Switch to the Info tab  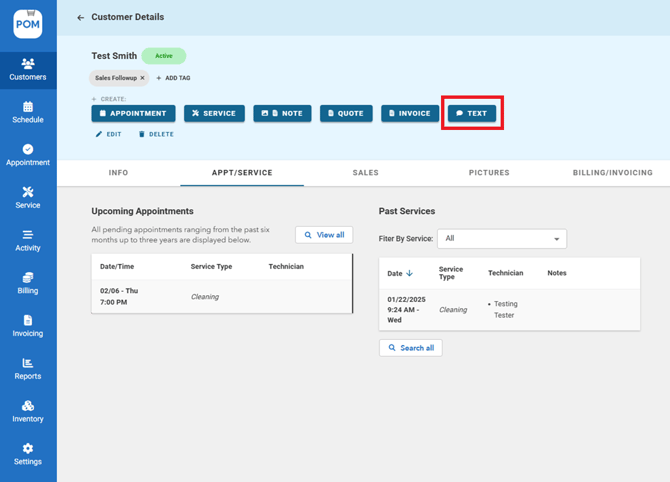[x=118, y=173]
